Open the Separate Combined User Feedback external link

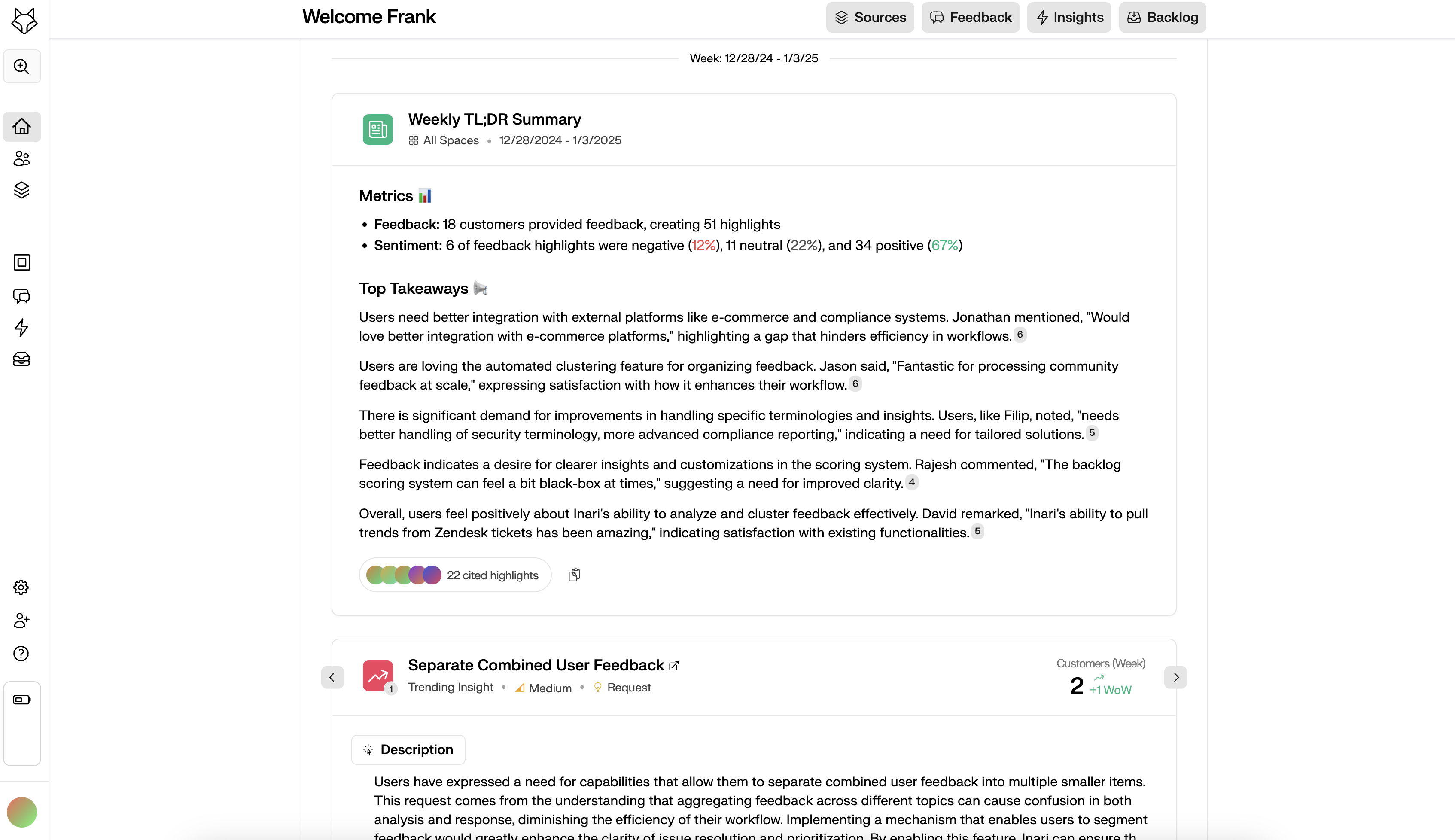(x=673, y=665)
